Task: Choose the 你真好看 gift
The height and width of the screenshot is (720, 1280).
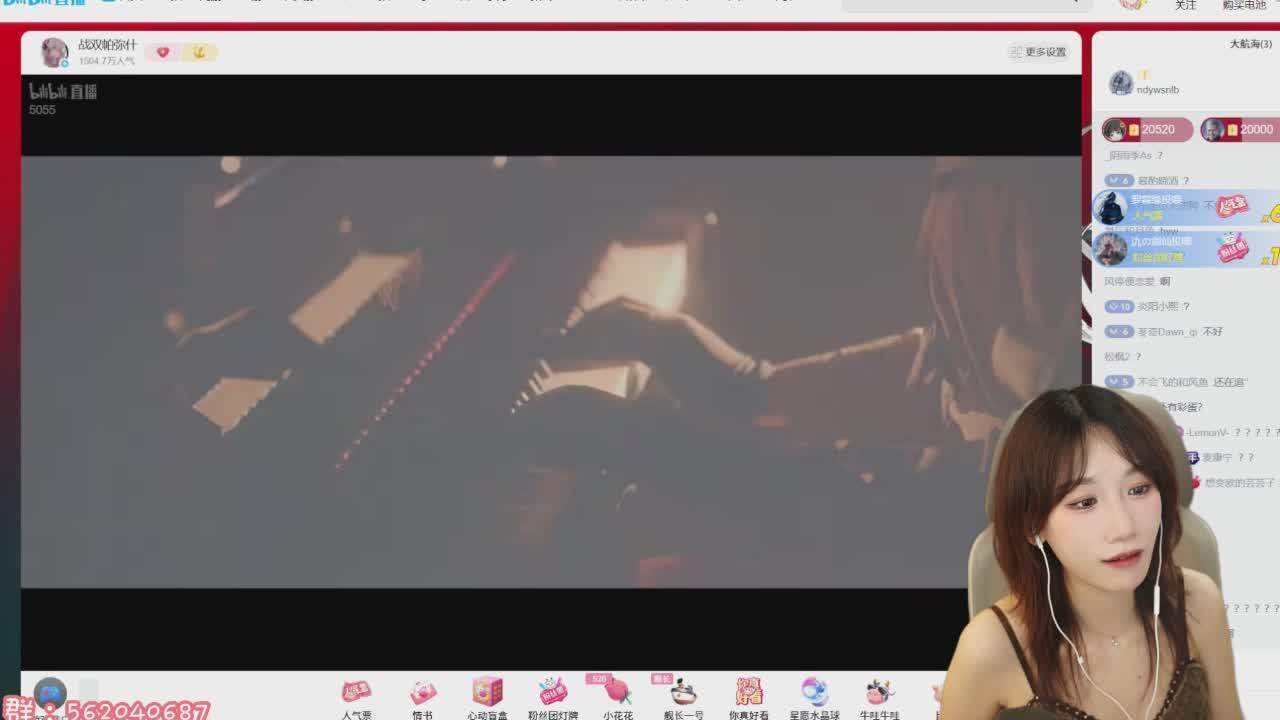Action: pyautogui.click(x=749, y=692)
